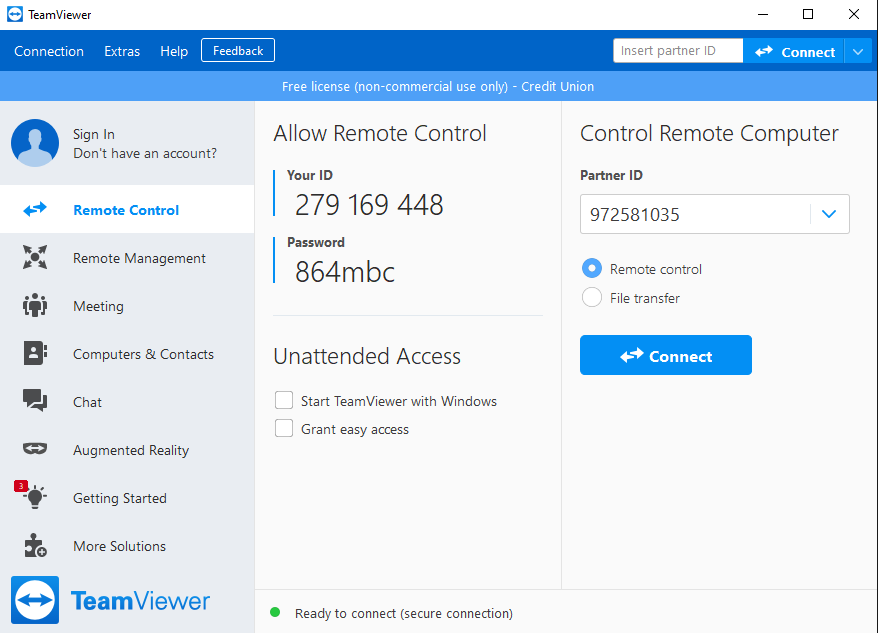Select the File transfer radio option

(x=592, y=297)
